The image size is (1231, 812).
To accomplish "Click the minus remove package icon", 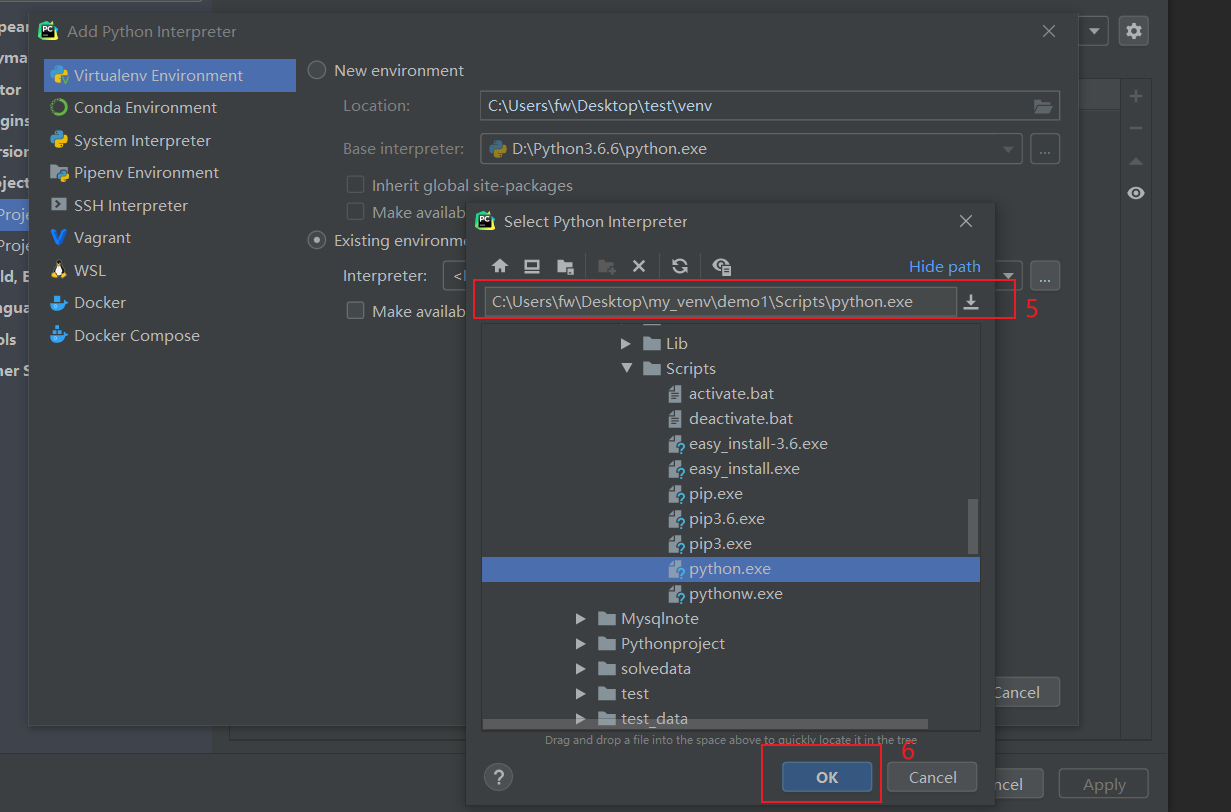I will (1135, 128).
